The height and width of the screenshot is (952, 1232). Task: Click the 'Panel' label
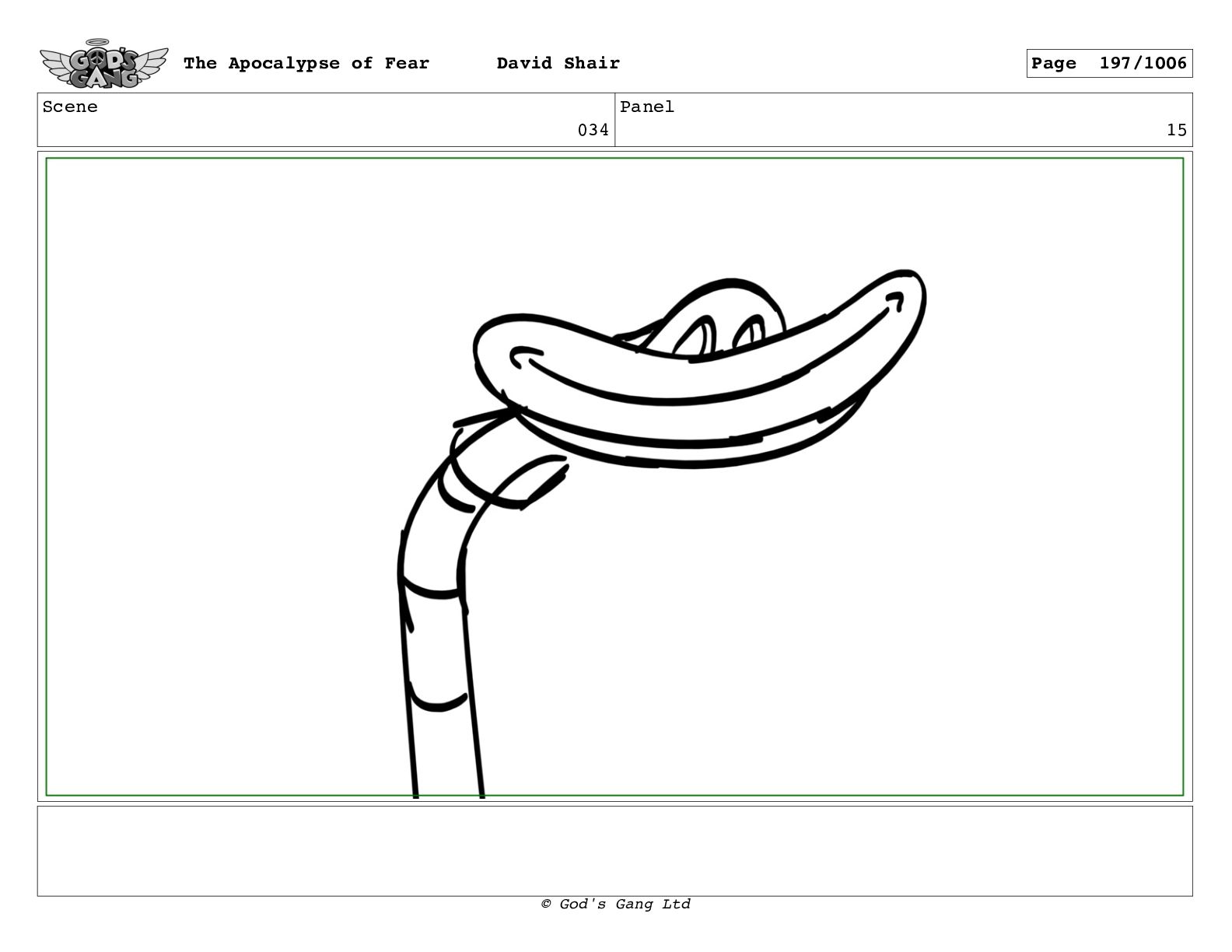(x=647, y=107)
